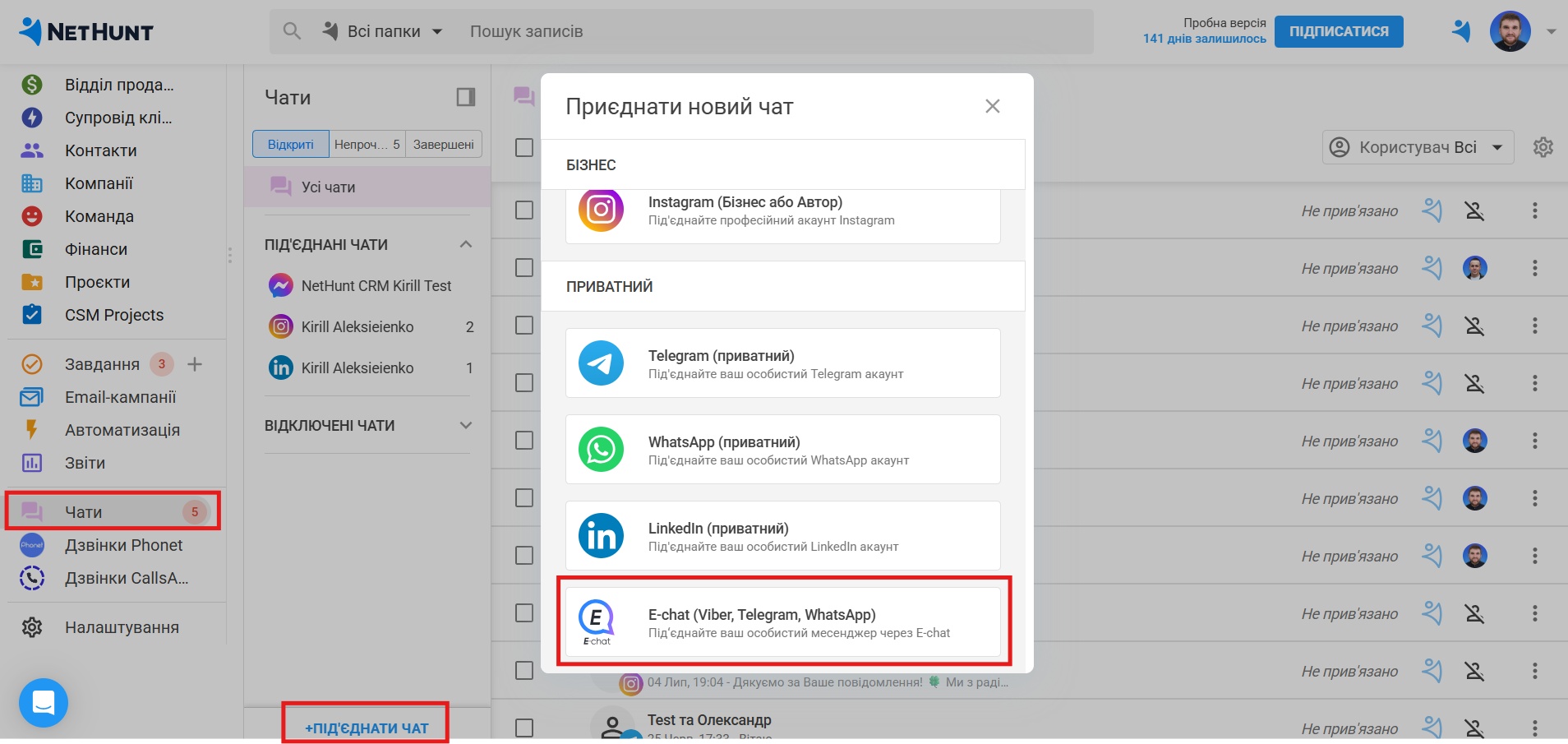Select LinkedIn (приватний) connection option
1568x744 pixels.
point(782,536)
